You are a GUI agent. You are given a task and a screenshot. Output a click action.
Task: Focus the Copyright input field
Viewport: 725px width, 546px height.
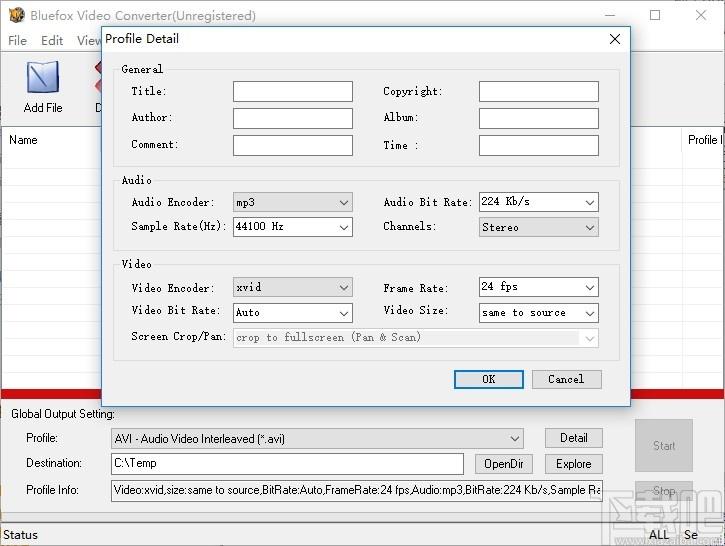pyautogui.click(x=539, y=92)
